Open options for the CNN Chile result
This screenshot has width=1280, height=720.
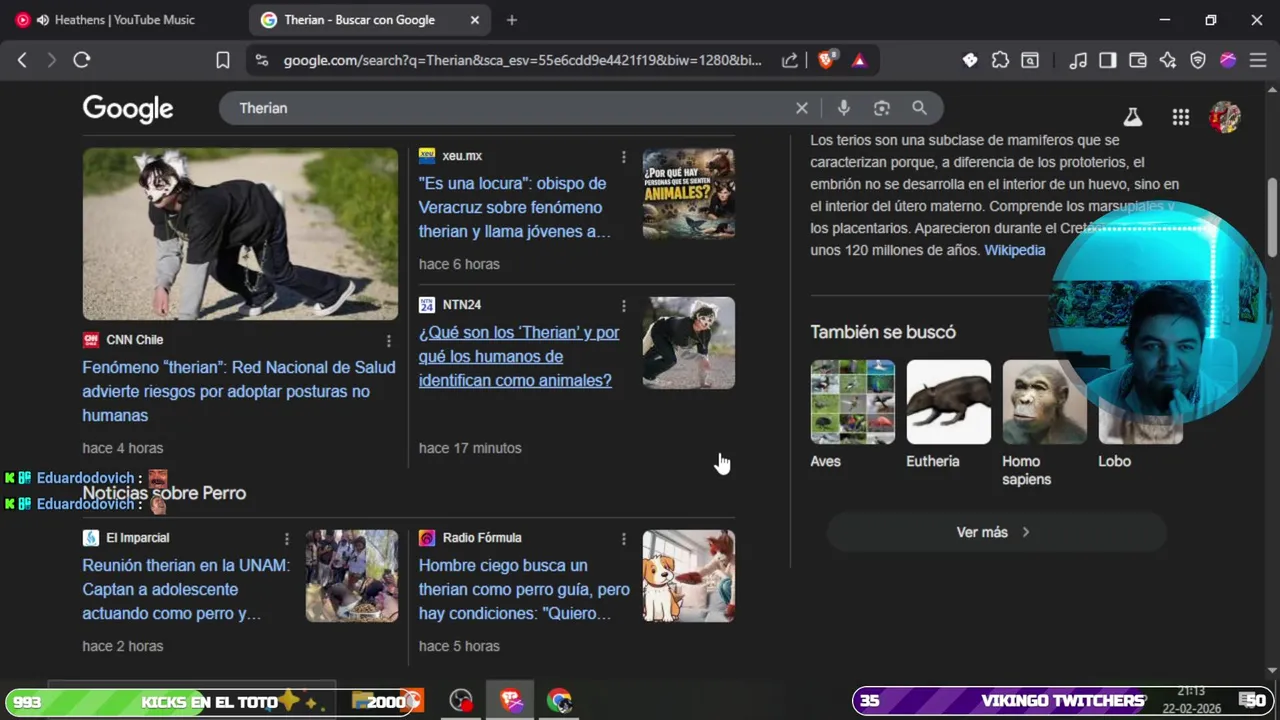point(389,341)
